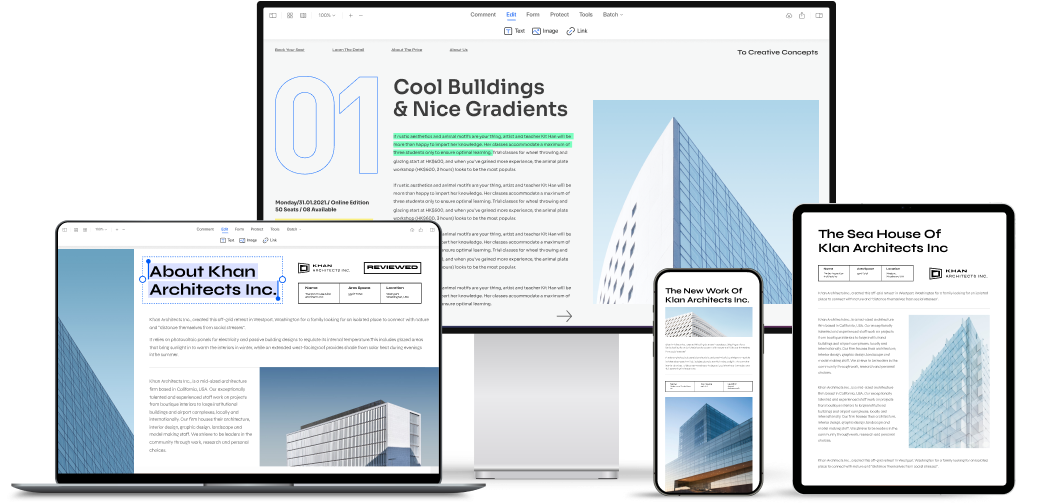
Task: Open Tools tab on the monitor window
Action: coord(586,14)
